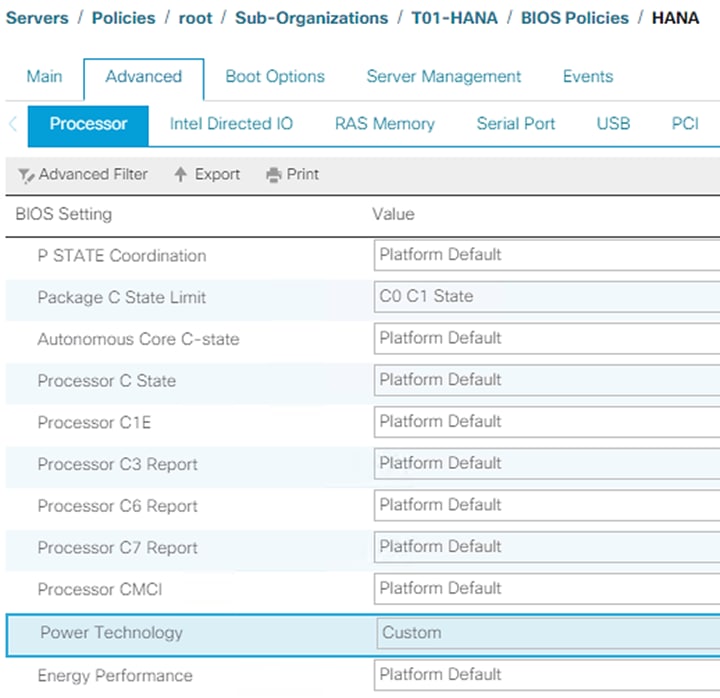Switch to the Boot Options tab

pyautogui.click(x=275, y=77)
